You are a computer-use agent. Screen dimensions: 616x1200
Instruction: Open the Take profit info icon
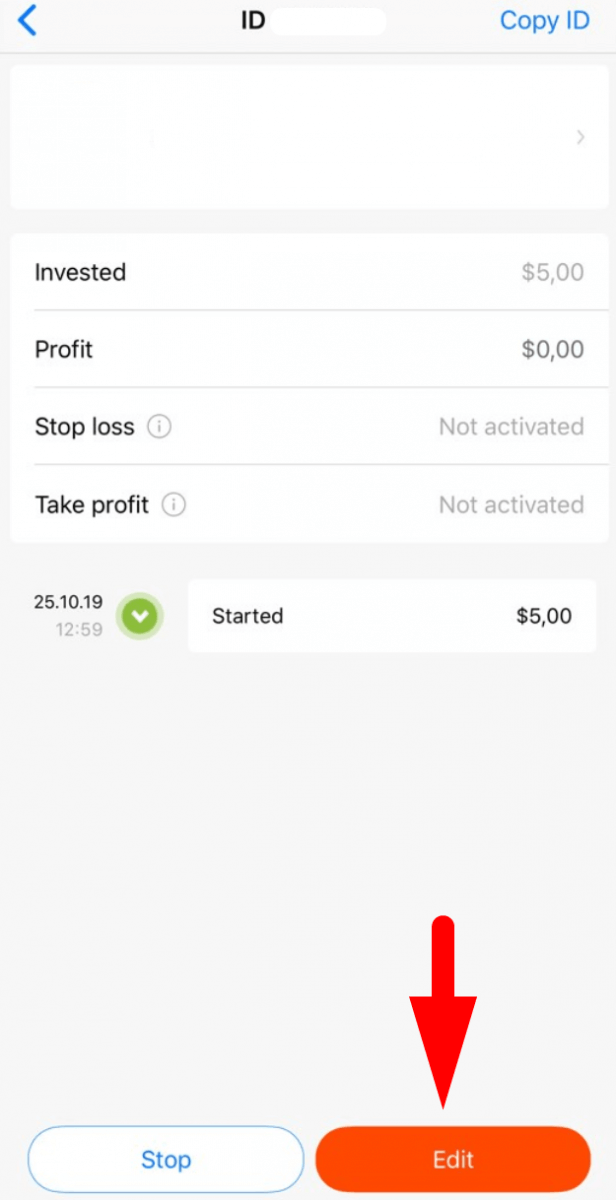click(x=174, y=505)
